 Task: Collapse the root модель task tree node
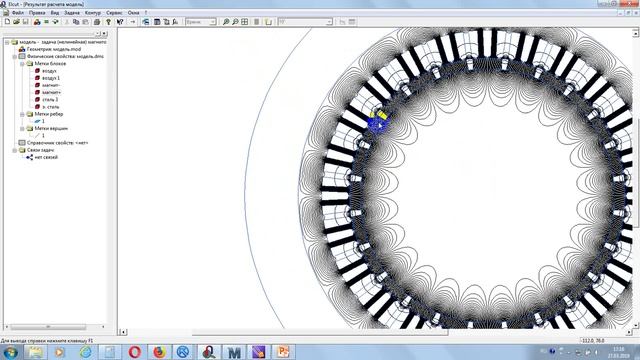pyautogui.click(x=7, y=42)
